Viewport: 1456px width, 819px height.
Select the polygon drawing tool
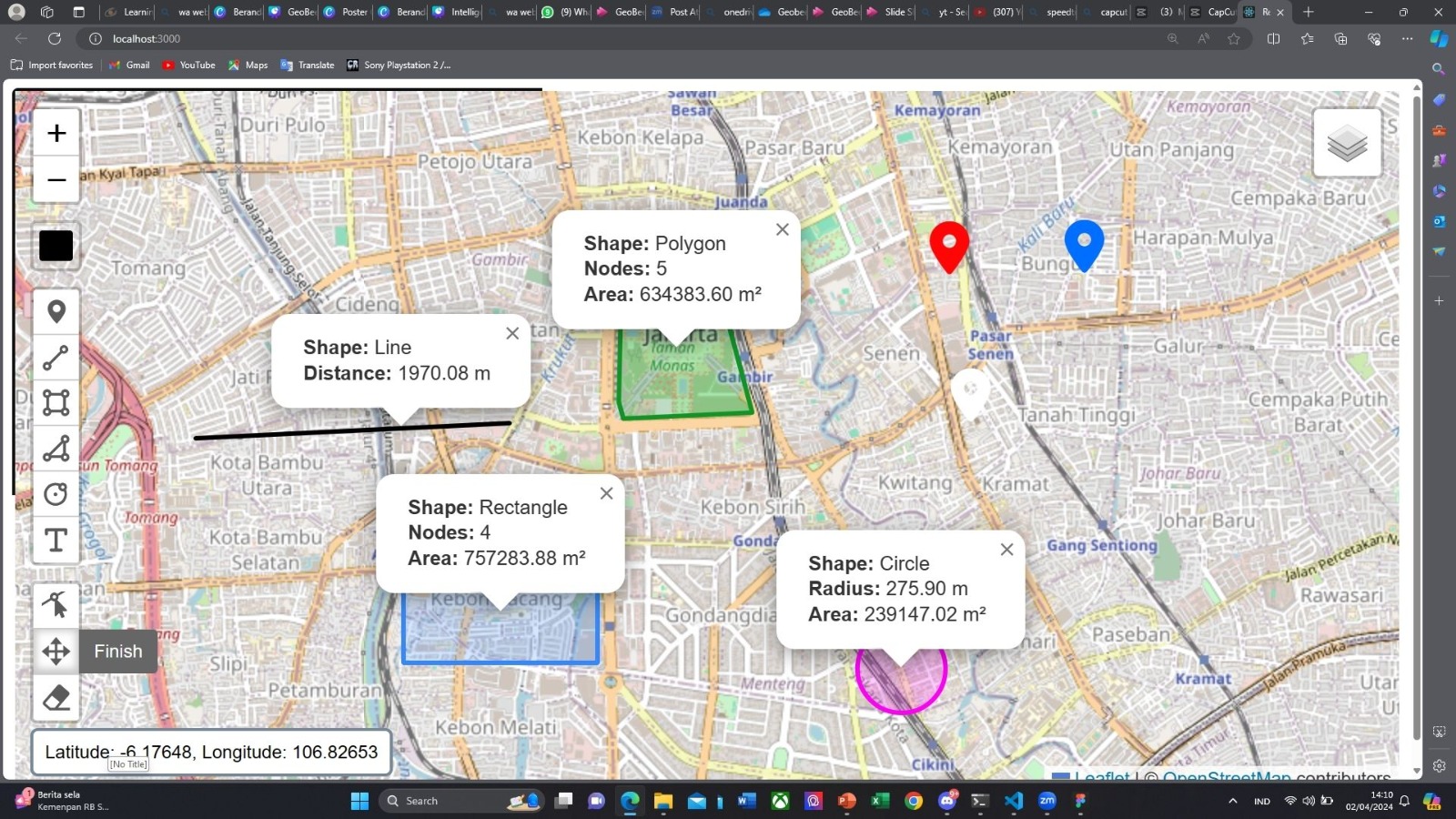(56, 448)
